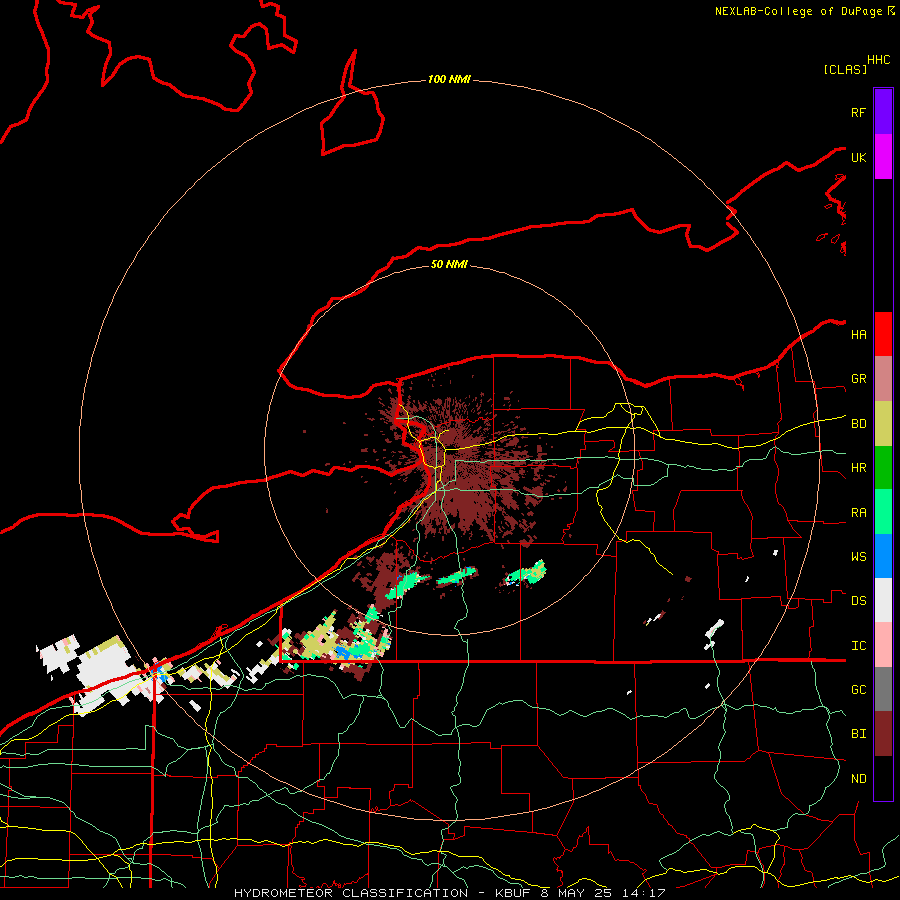Click the blue WS legend color swatch
The height and width of the screenshot is (900, 900).
click(x=883, y=556)
